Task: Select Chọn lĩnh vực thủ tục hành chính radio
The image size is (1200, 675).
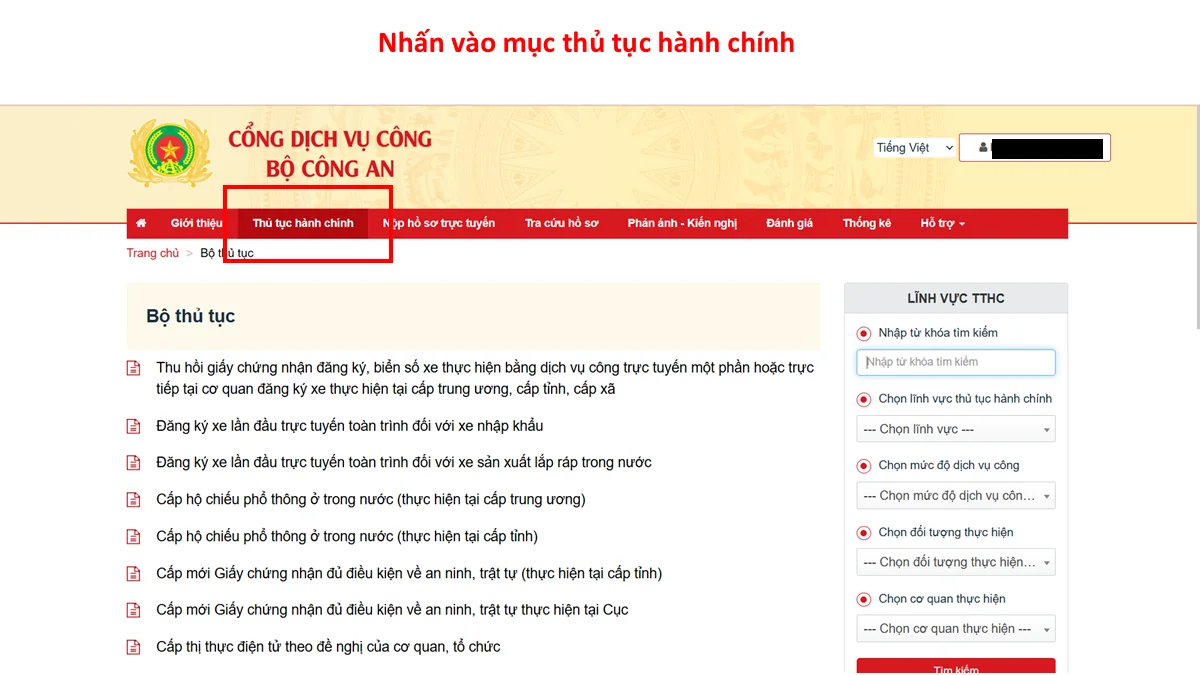Action: (864, 399)
